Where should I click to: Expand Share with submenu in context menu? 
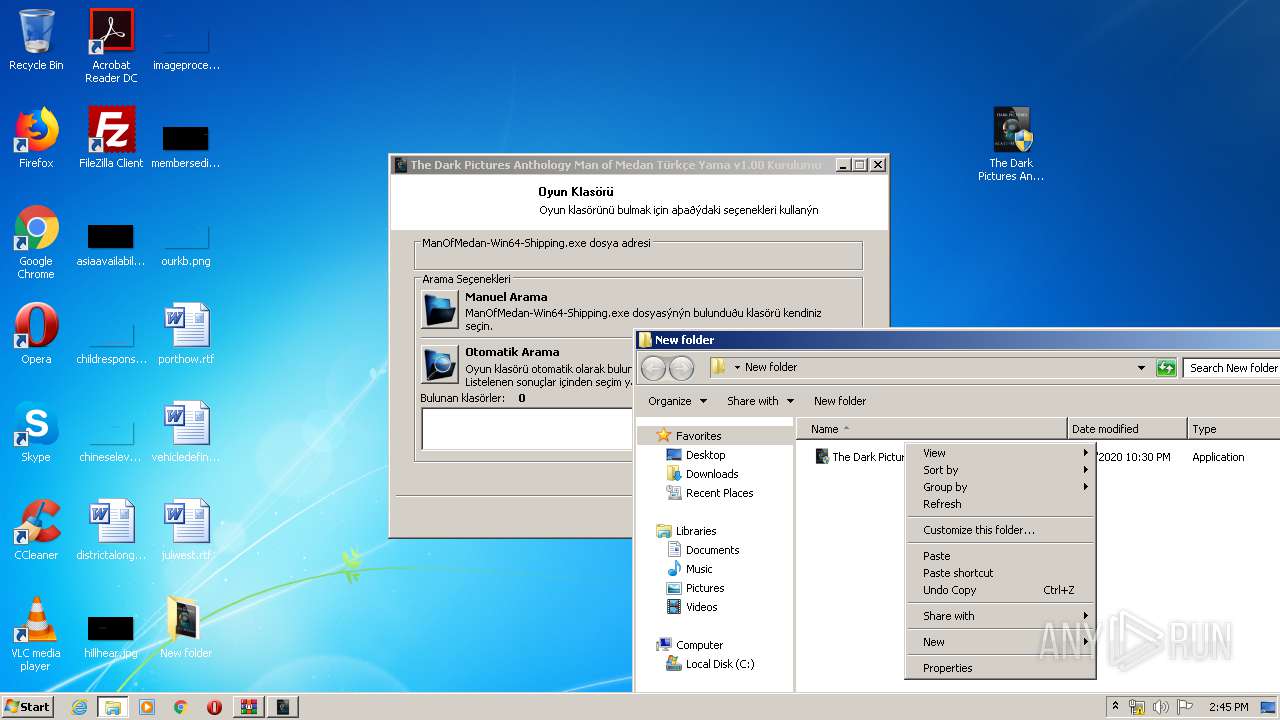pos(1000,616)
